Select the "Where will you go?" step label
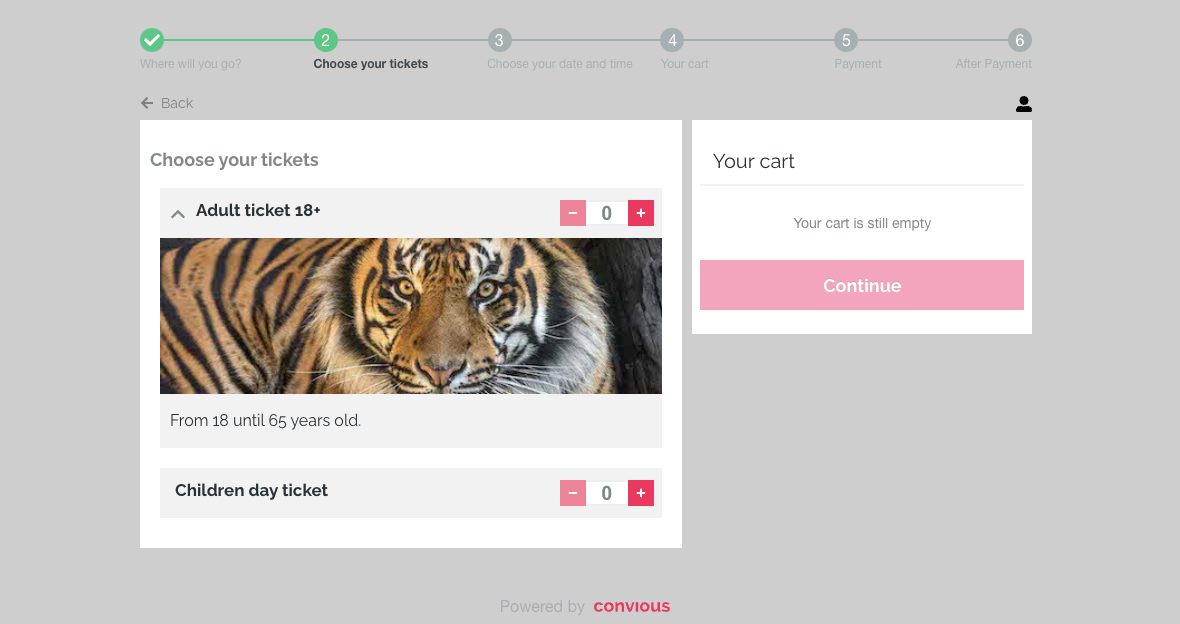1180x624 pixels. click(190, 64)
